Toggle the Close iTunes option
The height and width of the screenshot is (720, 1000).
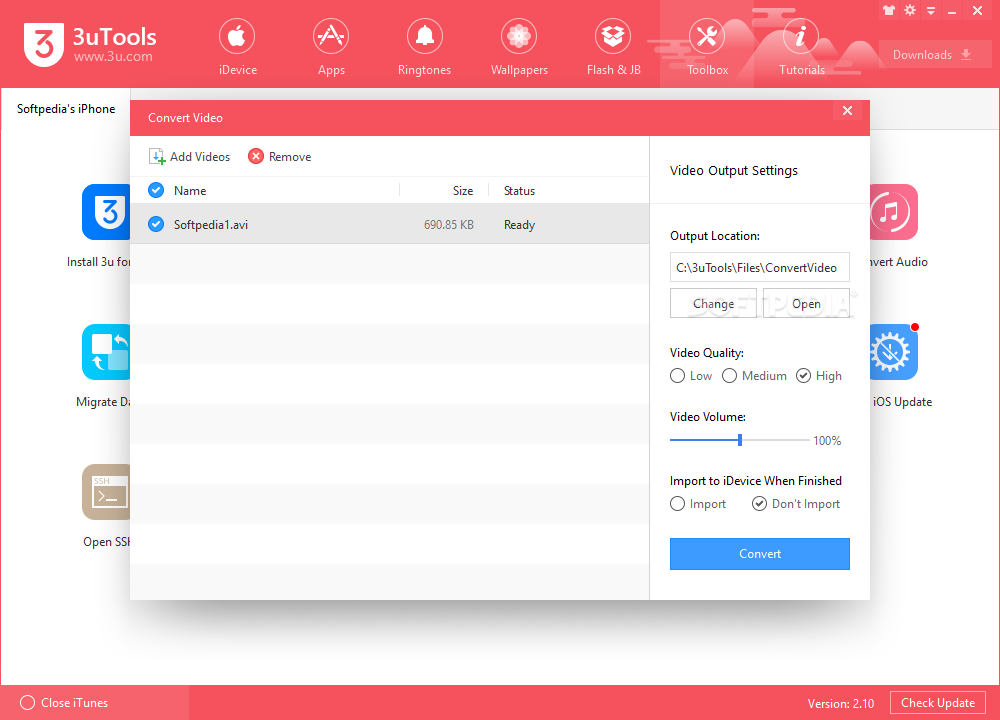pos(64,703)
